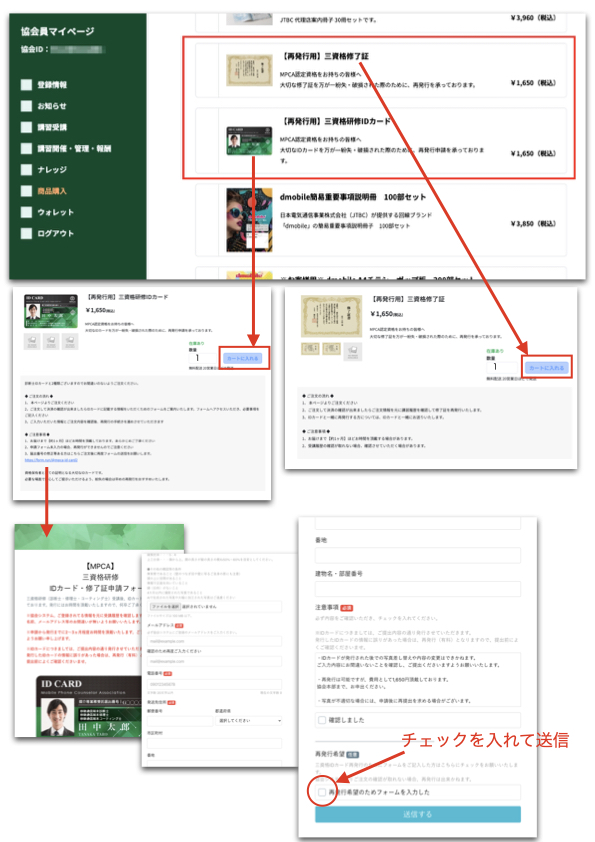Check 再発行希望のためフォームを入力した checkbox
The height and width of the screenshot is (842, 595).
tap(322, 792)
